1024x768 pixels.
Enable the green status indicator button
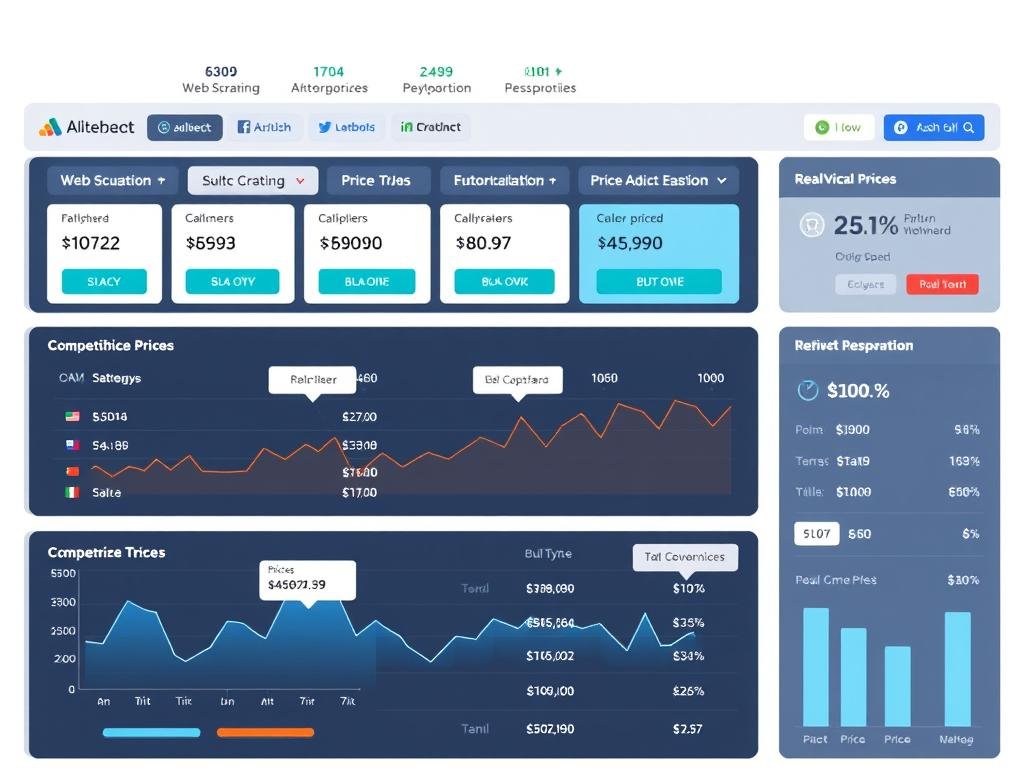pos(821,127)
